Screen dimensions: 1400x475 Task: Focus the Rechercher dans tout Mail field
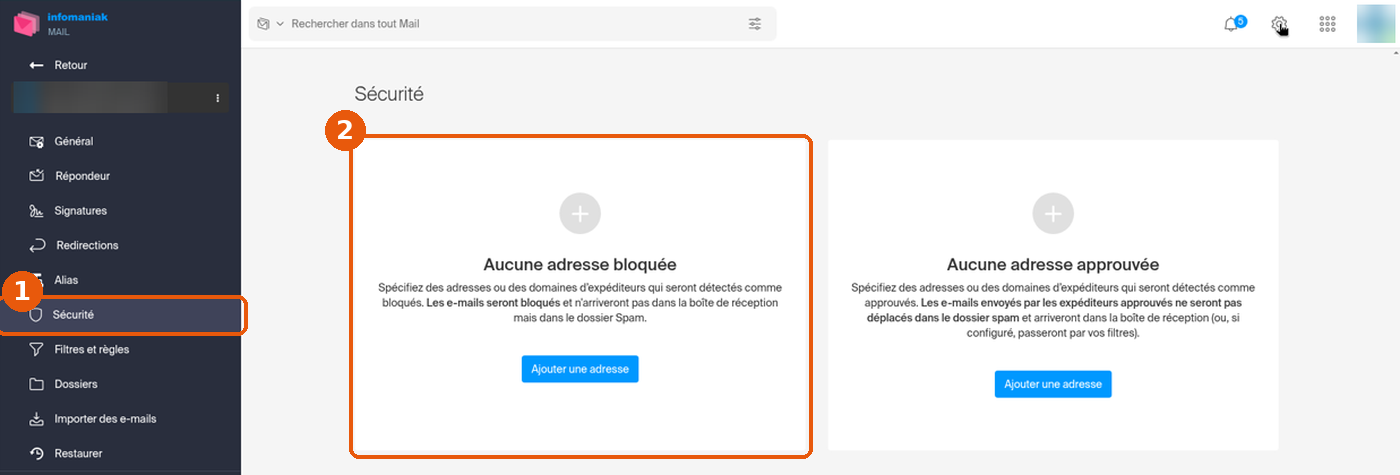click(x=513, y=23)
